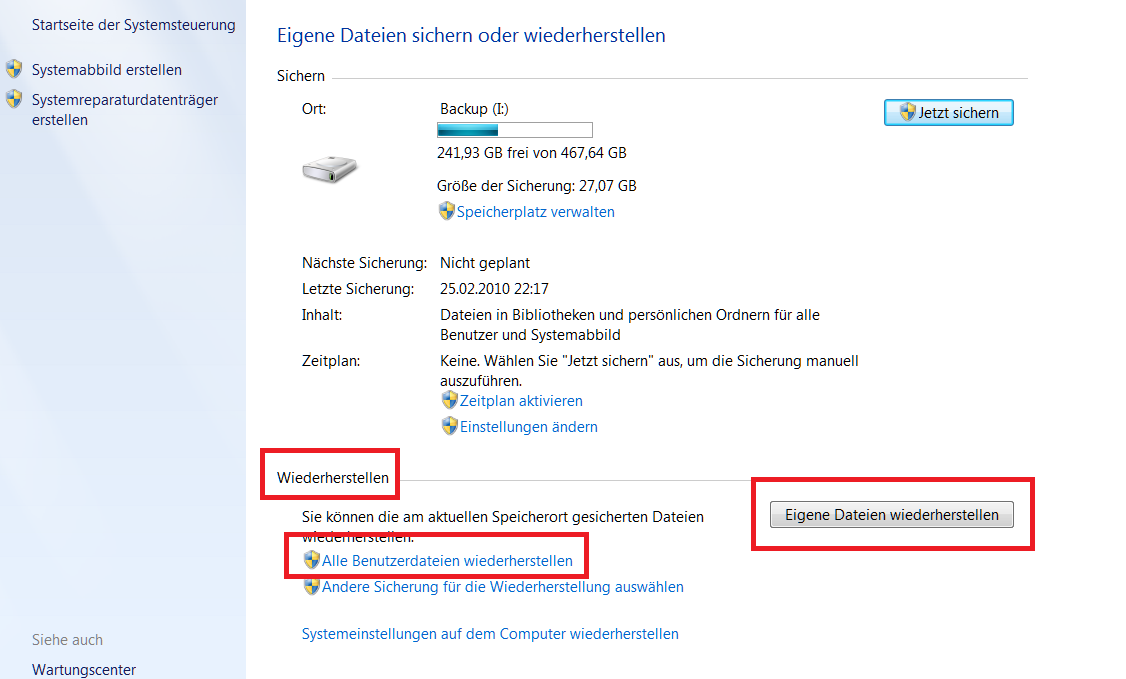Viewport: 1126px width, 679px height.
Task: Click shield icon beside Systemreparaturdatenträger erstellen
Action: [x=14, y=99]
